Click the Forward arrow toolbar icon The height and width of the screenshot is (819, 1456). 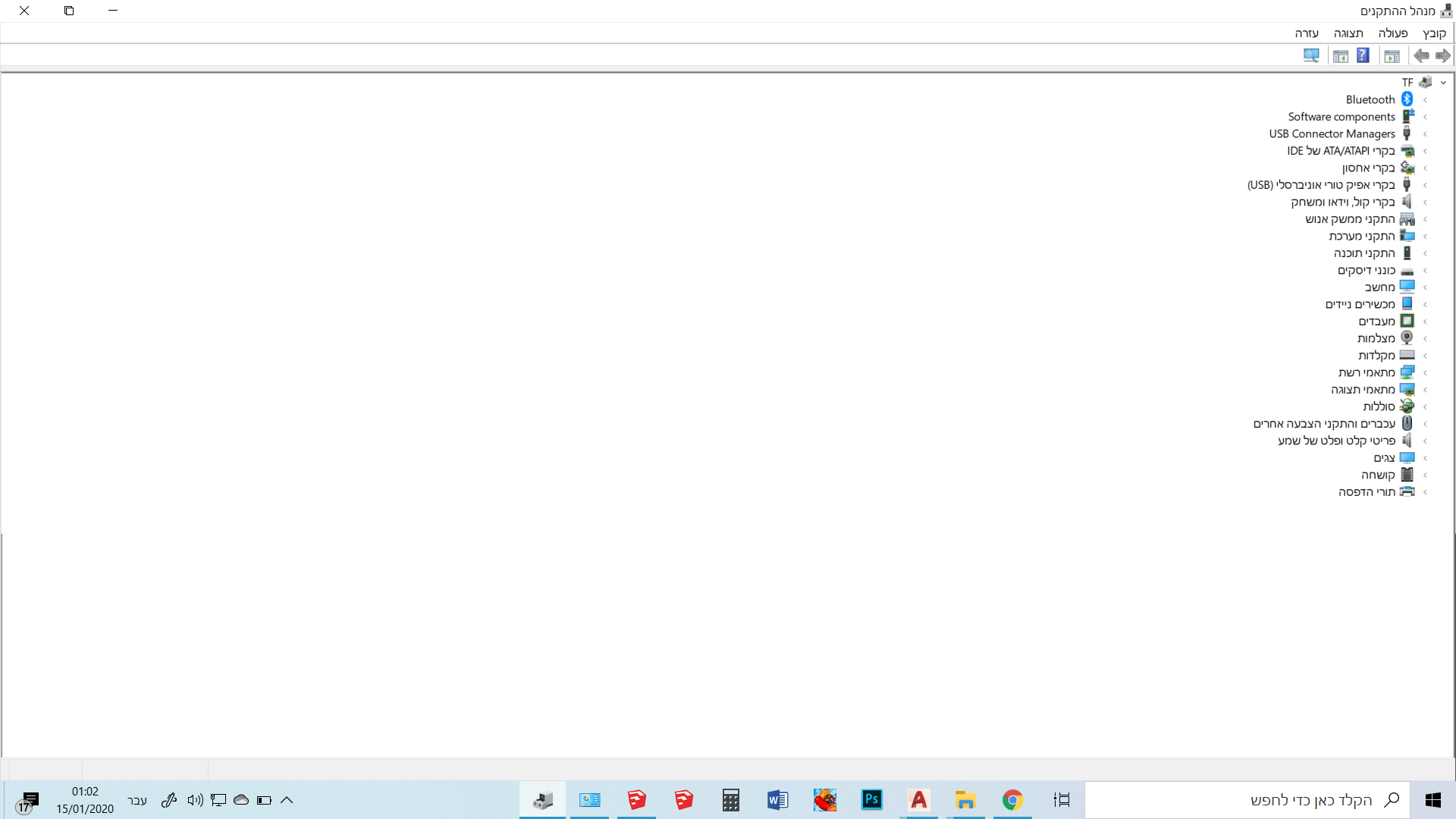tap(1421, 55)
